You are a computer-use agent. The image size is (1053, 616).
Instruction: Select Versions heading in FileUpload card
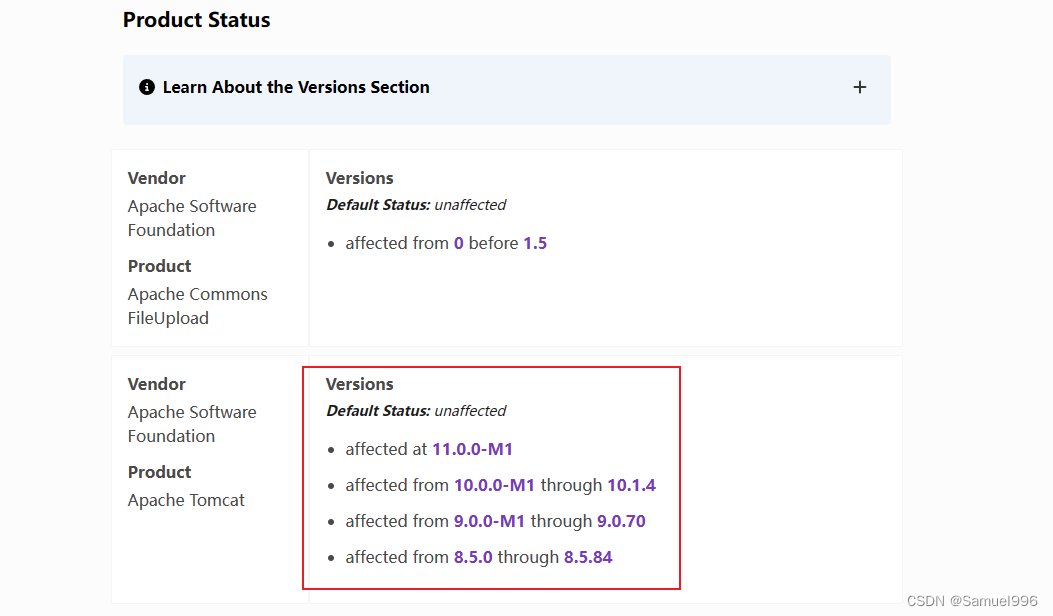[360, 178]
